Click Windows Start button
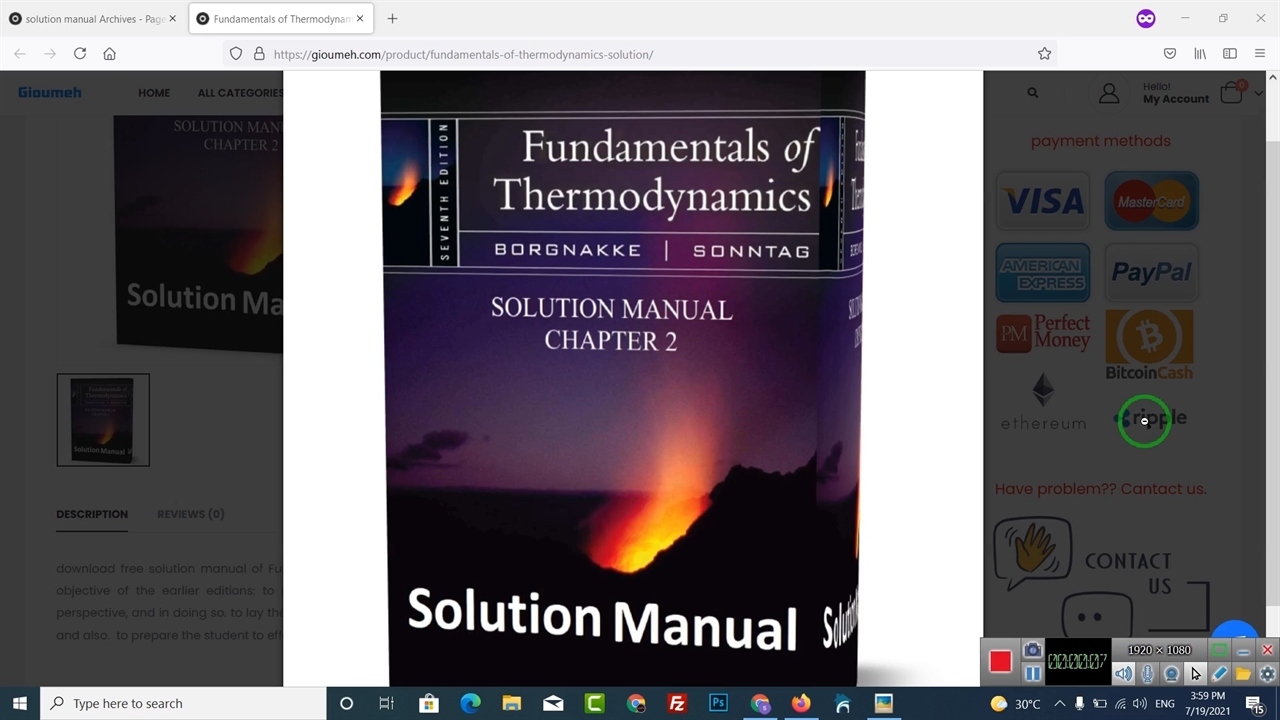Viewport: 1280px width, 720px height. pos(20,703)
